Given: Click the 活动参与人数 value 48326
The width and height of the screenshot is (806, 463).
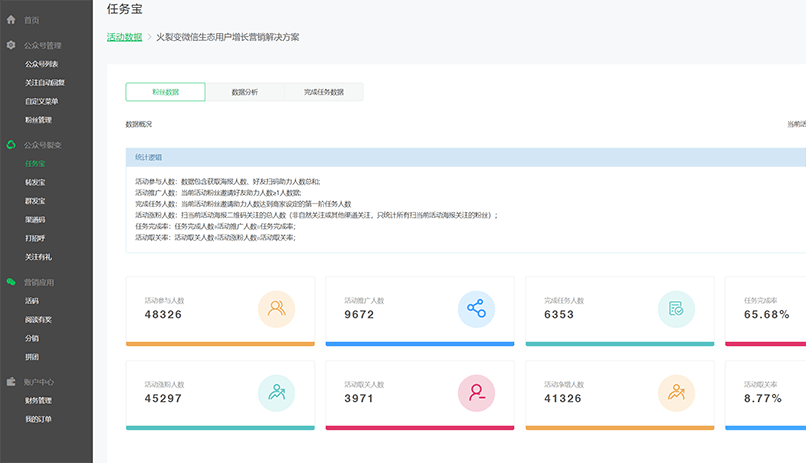Looking at the screenshot, I should point(163,314).
